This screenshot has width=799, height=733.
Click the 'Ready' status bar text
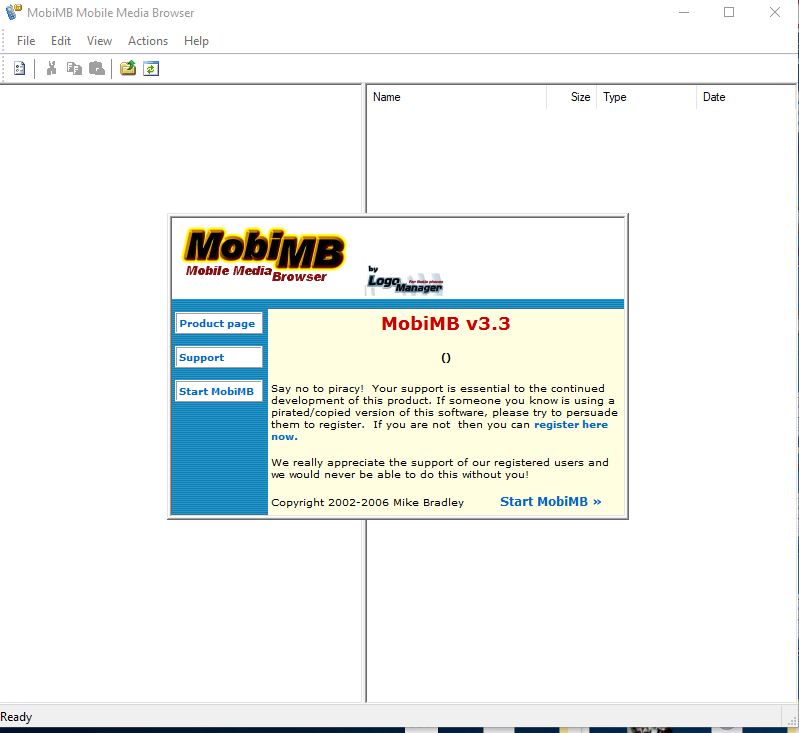[16, 717]
